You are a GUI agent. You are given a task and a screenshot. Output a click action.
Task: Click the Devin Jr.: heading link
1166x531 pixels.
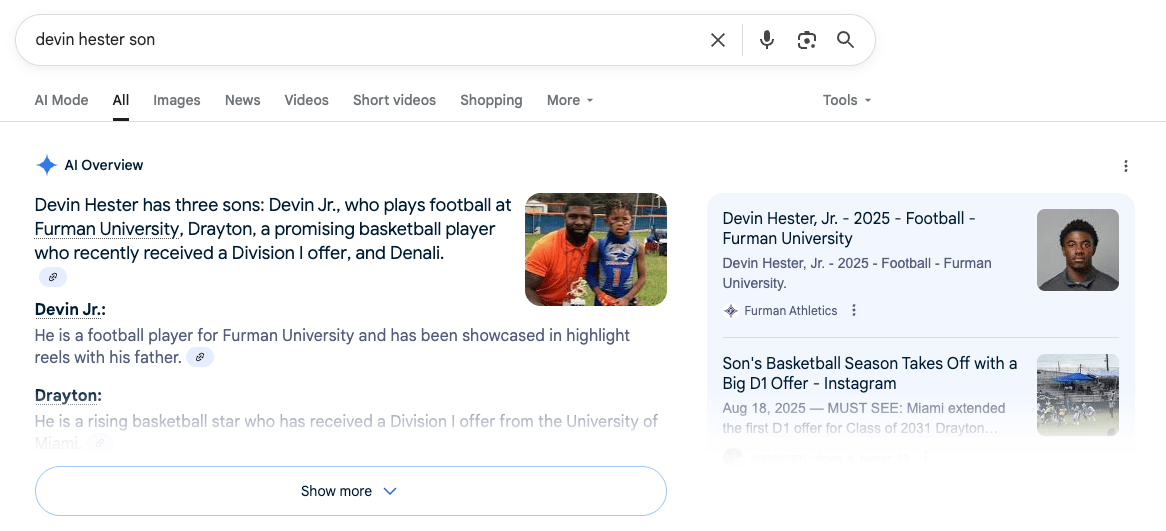tap(71, 309)
